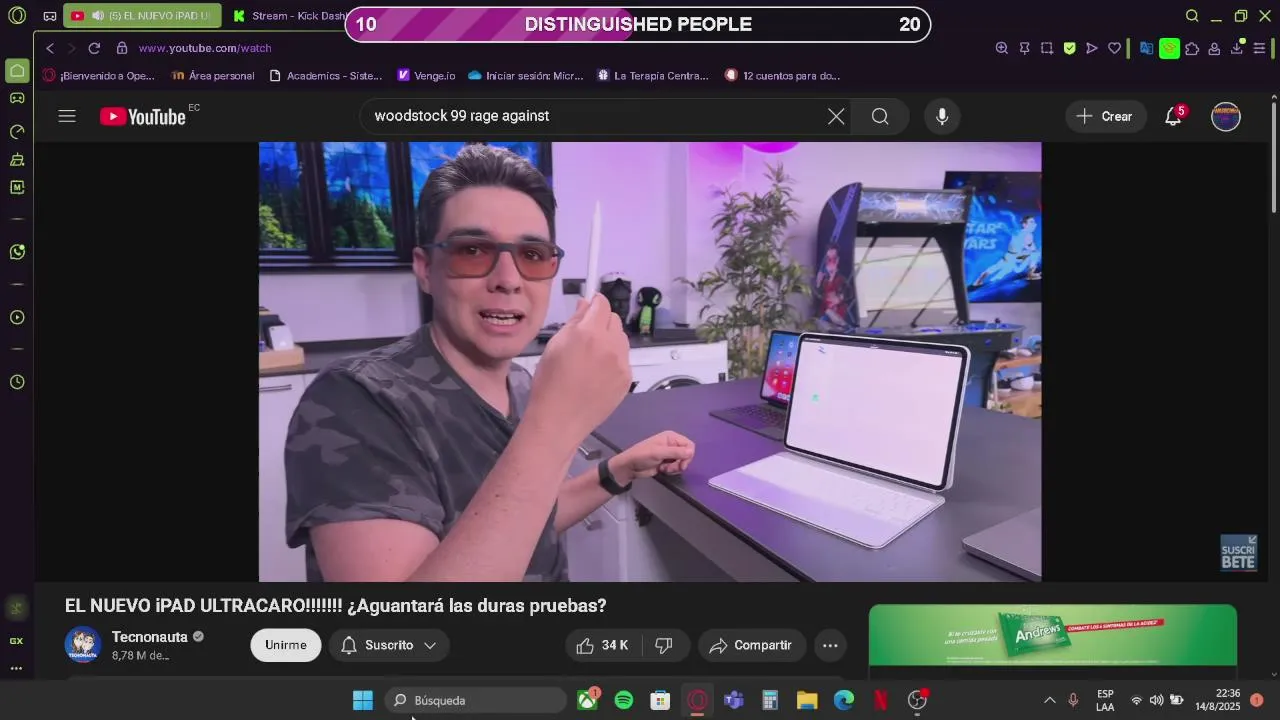Open the Tecnonauta channel avatar
This screenshot has height=720, width=1280.
(x=83, y=645)
